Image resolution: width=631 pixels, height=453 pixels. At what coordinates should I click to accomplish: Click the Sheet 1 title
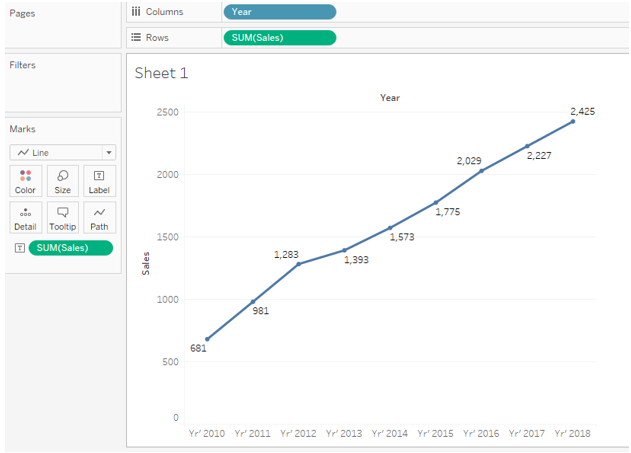point(161,73)
